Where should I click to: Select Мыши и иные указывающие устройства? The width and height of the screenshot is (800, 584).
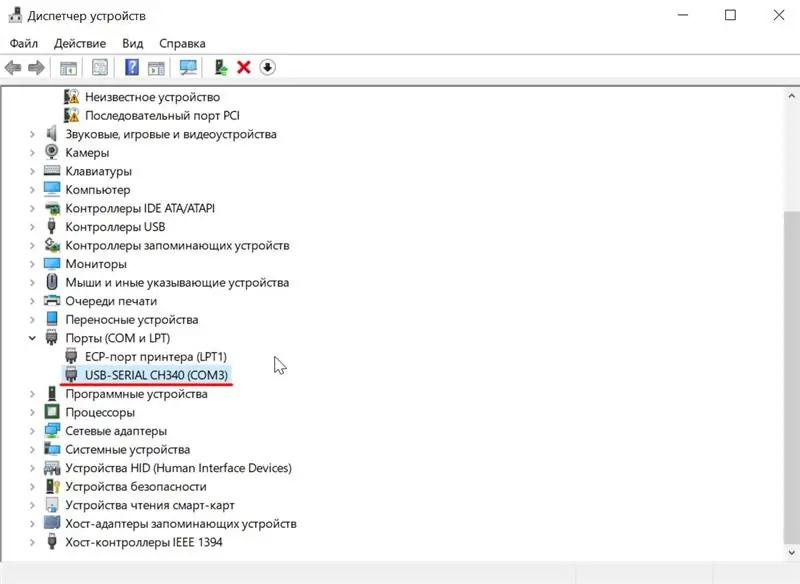coord(177,282)
